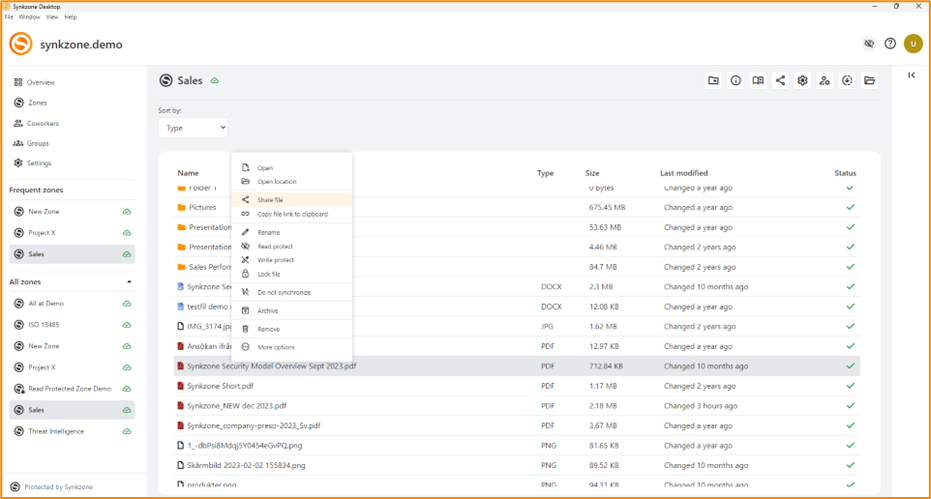Go to Coworkers in the sidebar
The height and width of the screenshot is (499, 931).
pyautogui.click(x=43, y=123)
